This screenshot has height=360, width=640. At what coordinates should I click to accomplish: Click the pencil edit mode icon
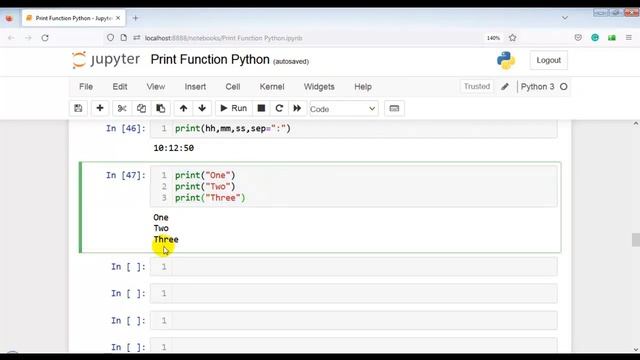[x=505, y=87]
